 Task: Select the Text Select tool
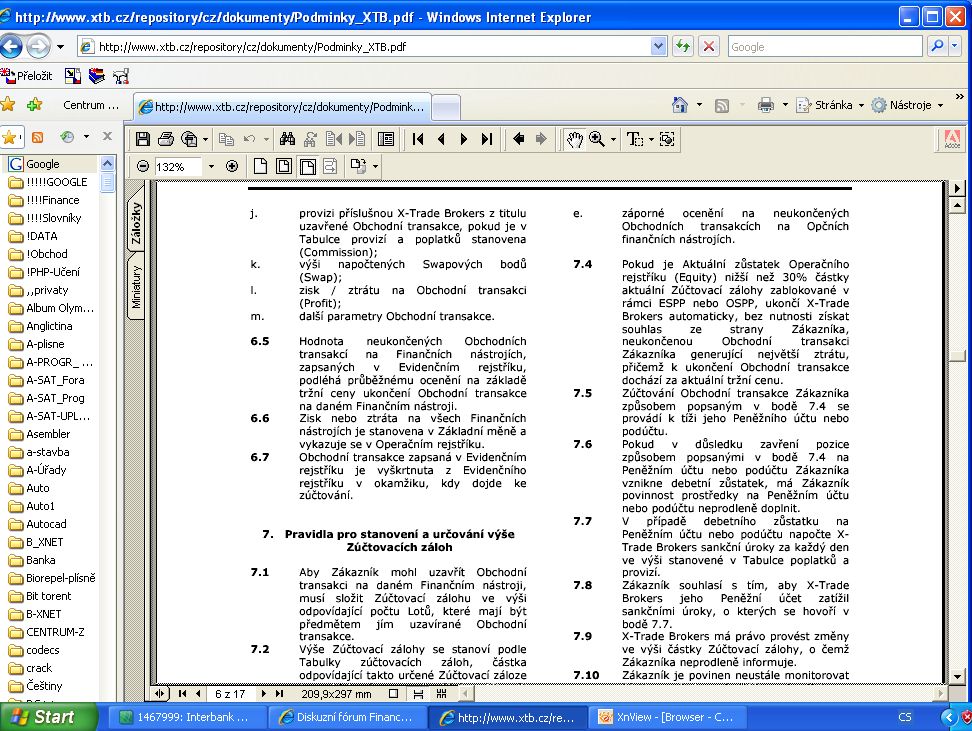click(634, 139)
